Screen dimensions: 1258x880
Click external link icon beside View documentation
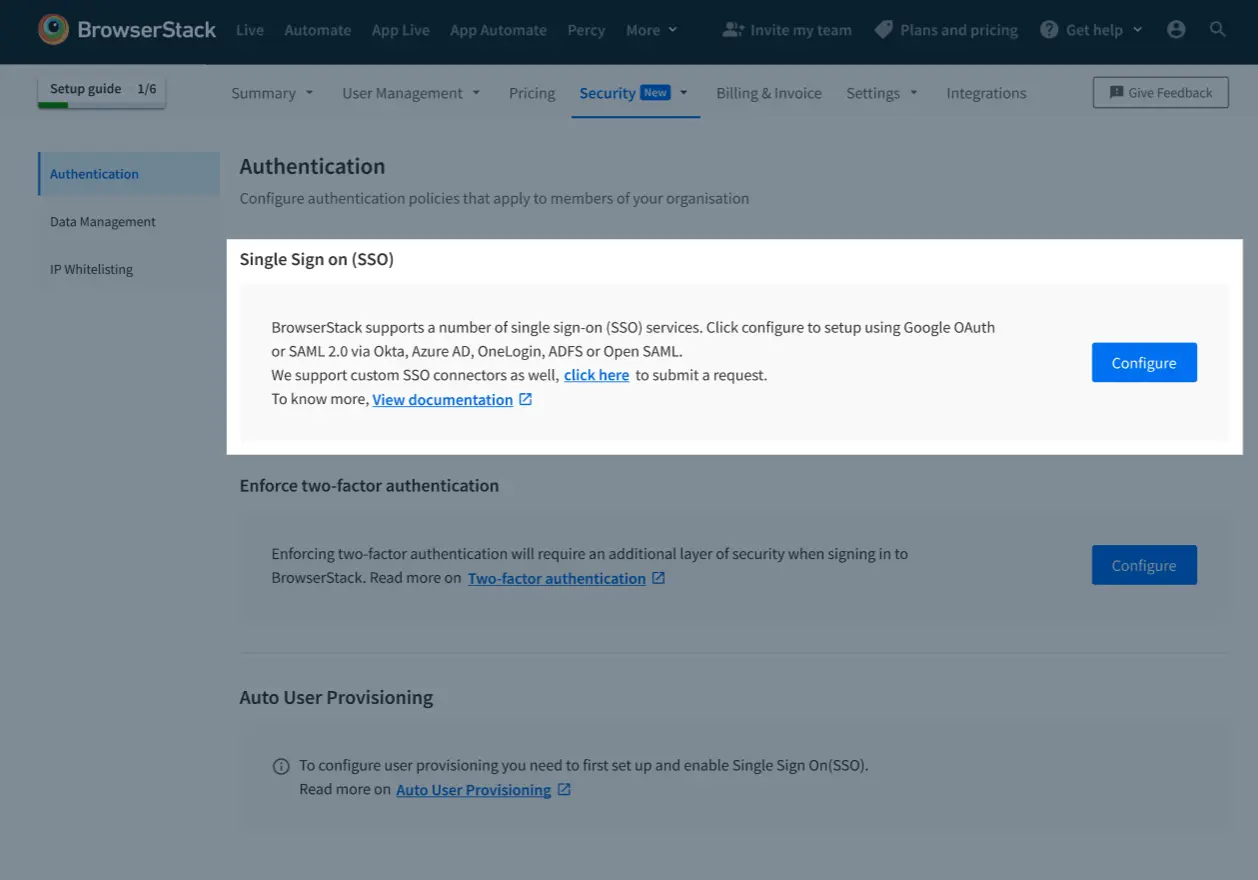[x=526, y=400]
